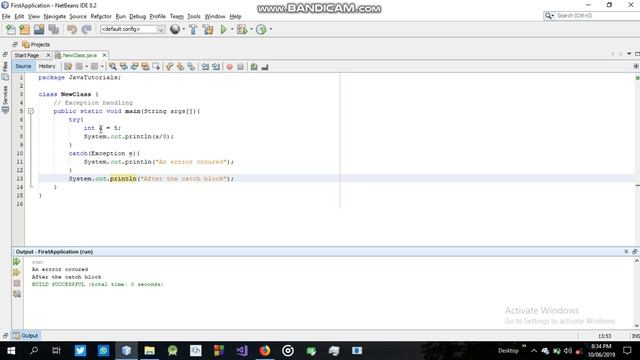Viewport: 640px width, 360px height.
Task: Open the Projects panel button
Action: (x=36, y=44)
